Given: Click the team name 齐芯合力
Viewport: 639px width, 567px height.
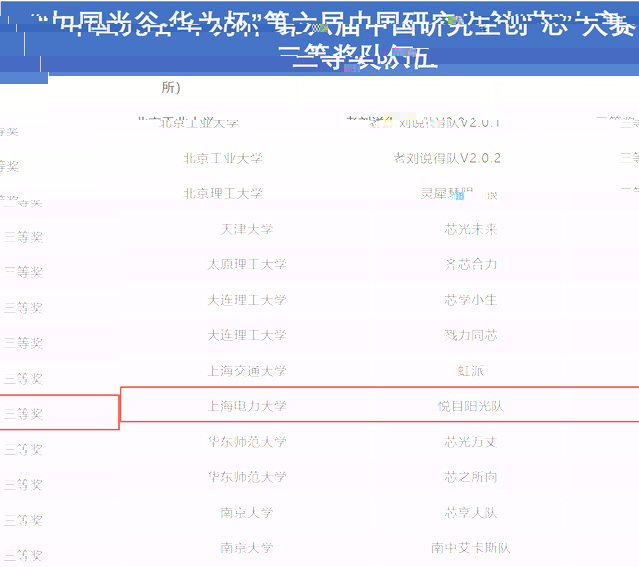Looking at the screenshot, I should [x=471, y=264].
